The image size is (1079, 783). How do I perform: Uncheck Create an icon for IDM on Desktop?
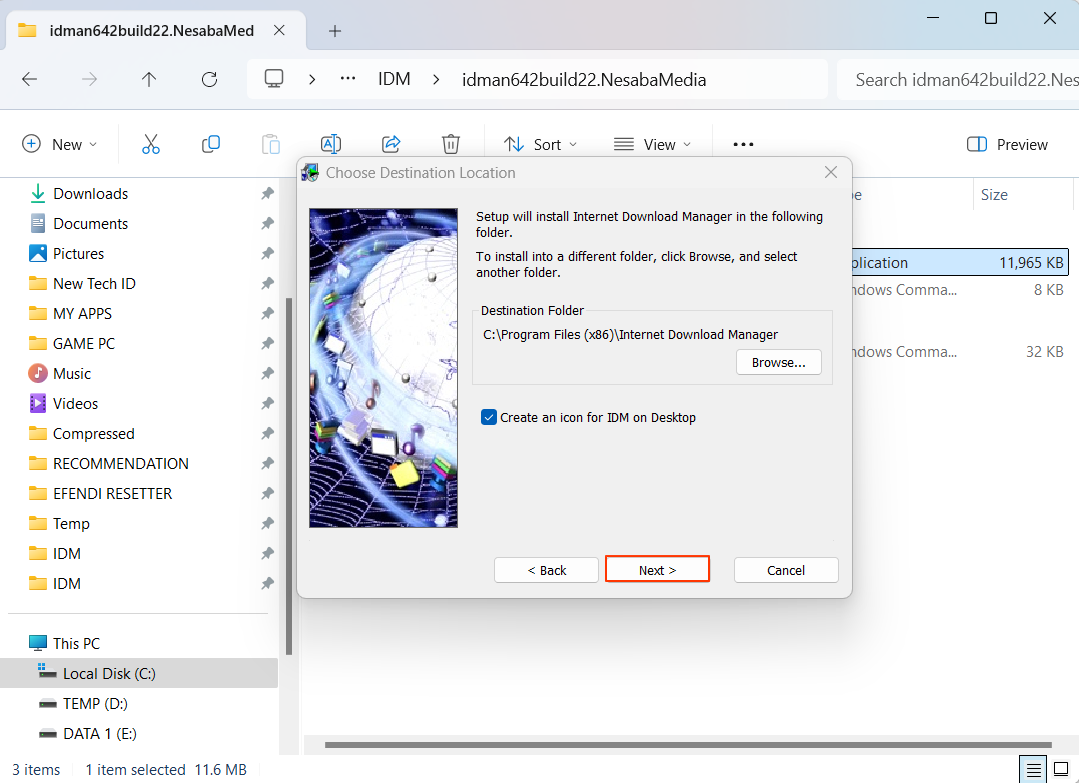tap(489, 418)
